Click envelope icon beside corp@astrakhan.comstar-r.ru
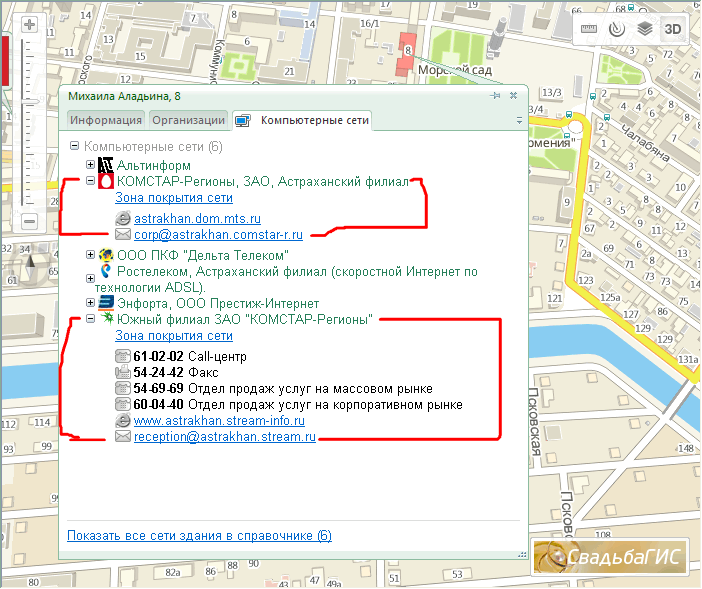702x589 pixels. point(123,234)
